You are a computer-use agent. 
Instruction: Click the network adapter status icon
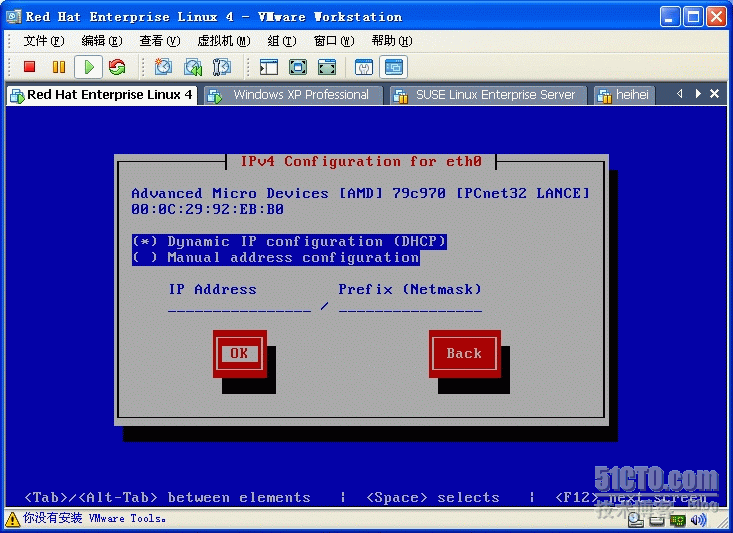tap(677, 520)
